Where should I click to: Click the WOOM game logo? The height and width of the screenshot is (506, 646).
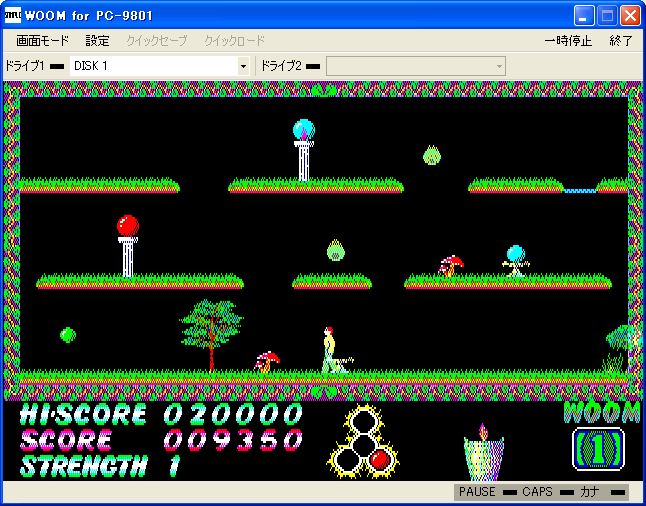601,412
